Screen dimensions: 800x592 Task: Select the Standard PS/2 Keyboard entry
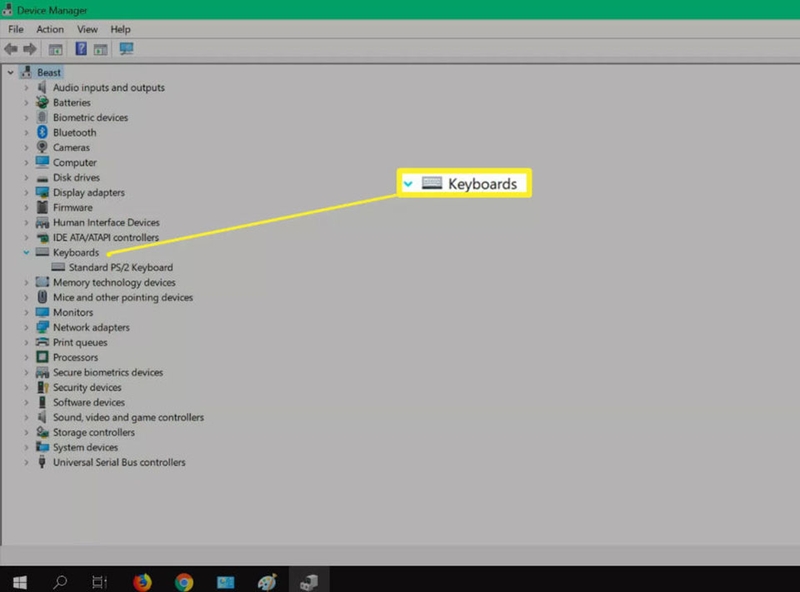[121, 267]
